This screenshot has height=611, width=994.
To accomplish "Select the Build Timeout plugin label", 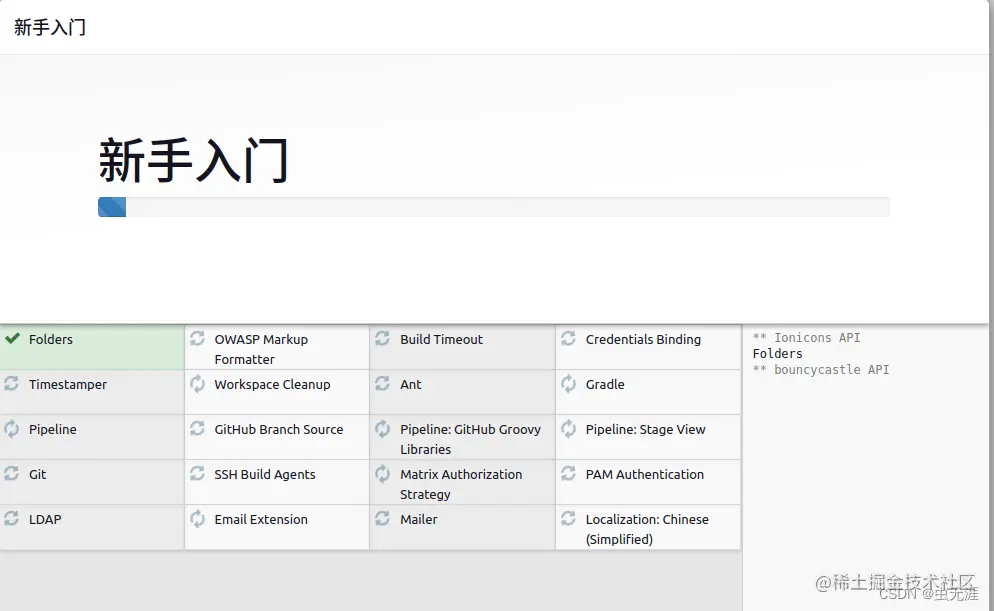I will click(441, 340).
